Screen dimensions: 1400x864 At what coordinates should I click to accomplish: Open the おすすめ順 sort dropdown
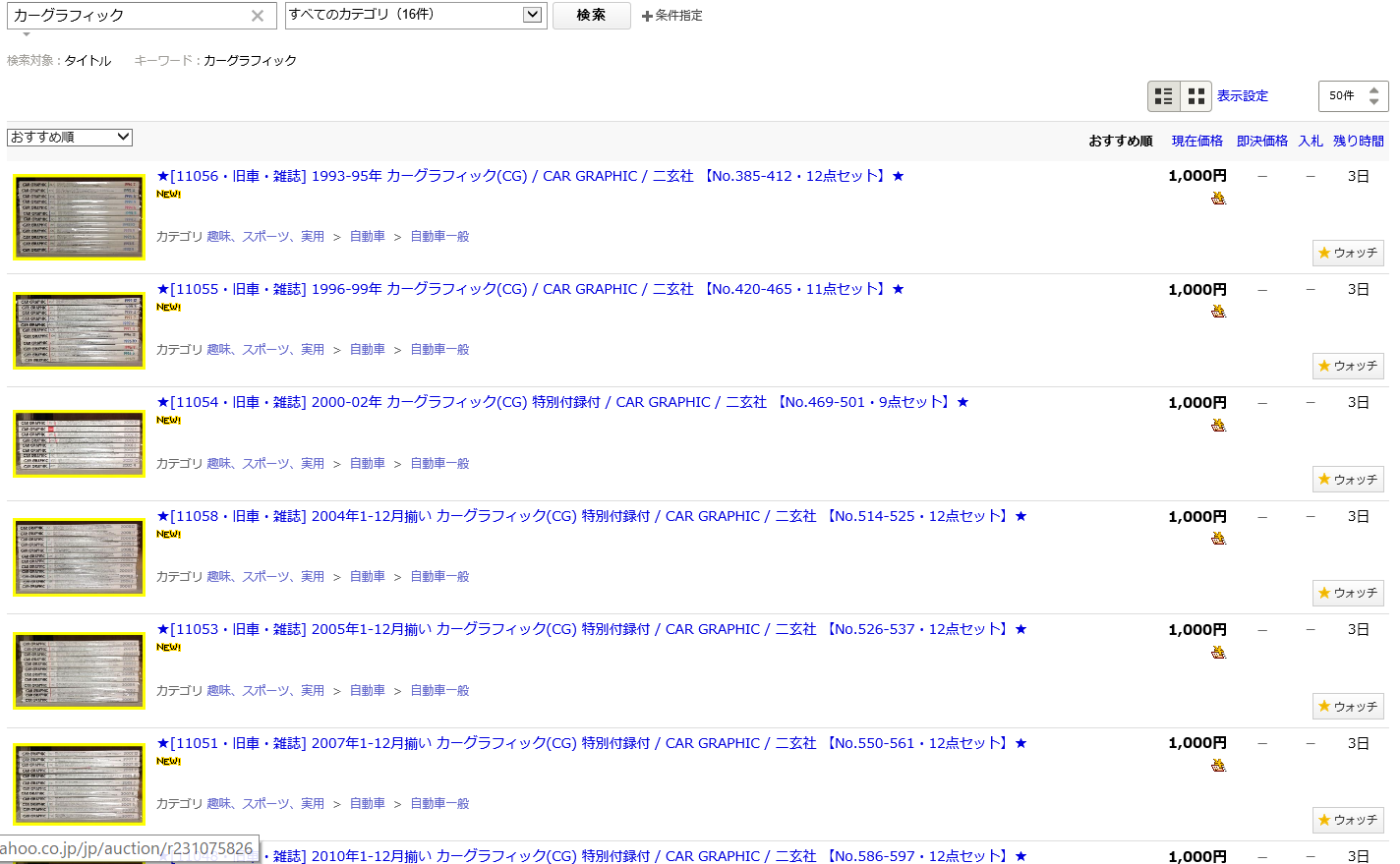(70, 137)
